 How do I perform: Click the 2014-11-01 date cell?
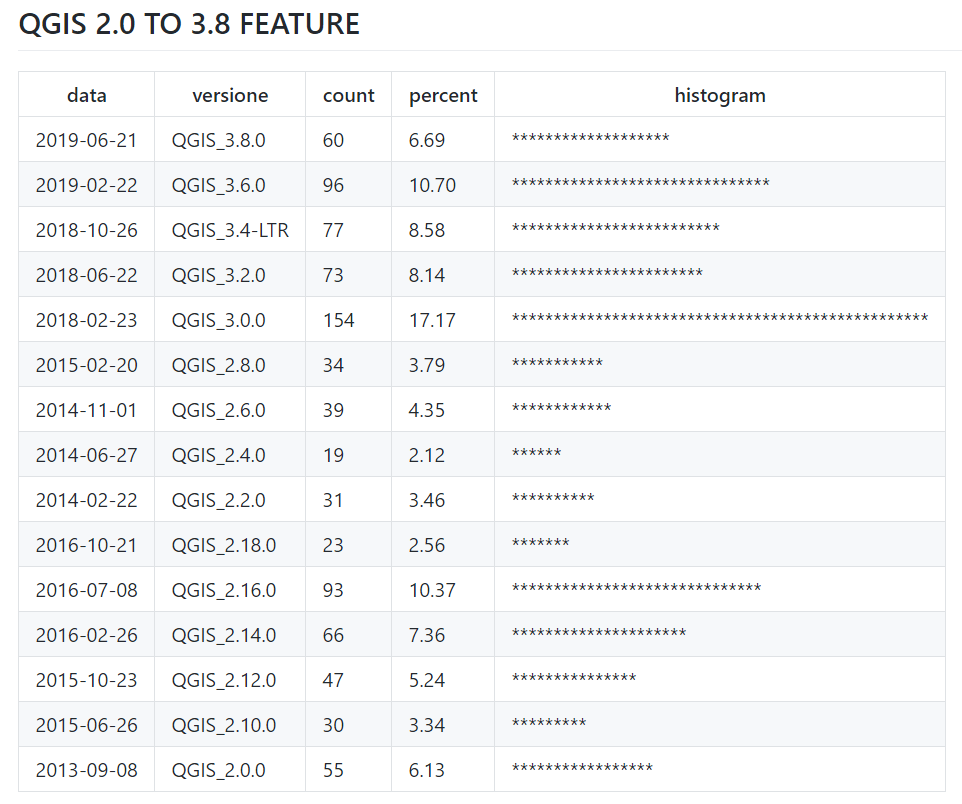point(86,410)
